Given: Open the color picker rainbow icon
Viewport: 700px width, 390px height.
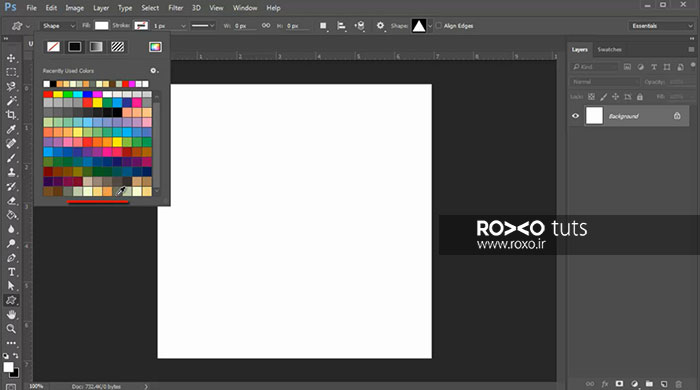Looking at the screenshot, I should pyautogui.click(x=155, y=47).
